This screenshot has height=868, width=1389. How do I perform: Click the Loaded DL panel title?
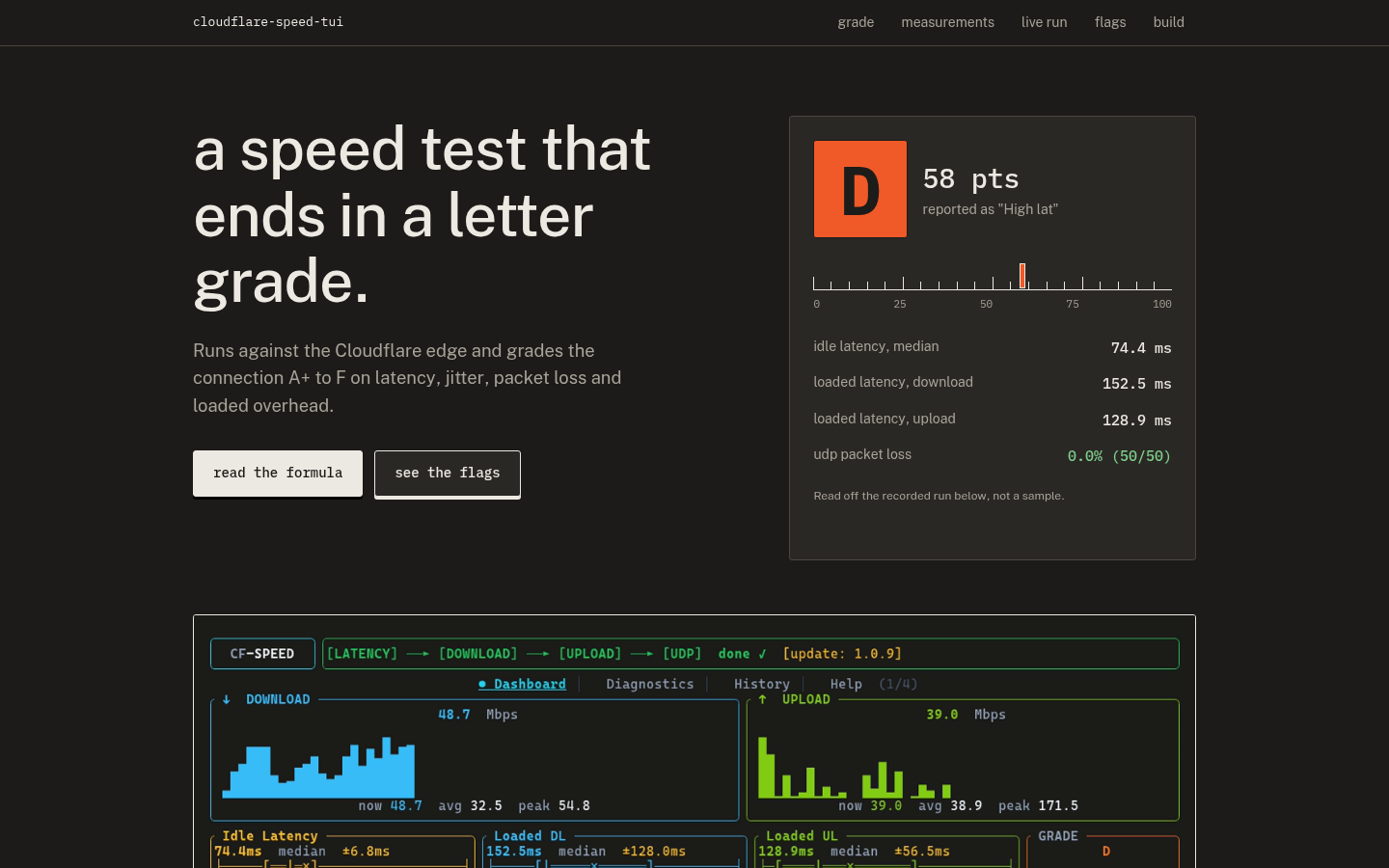530,836
